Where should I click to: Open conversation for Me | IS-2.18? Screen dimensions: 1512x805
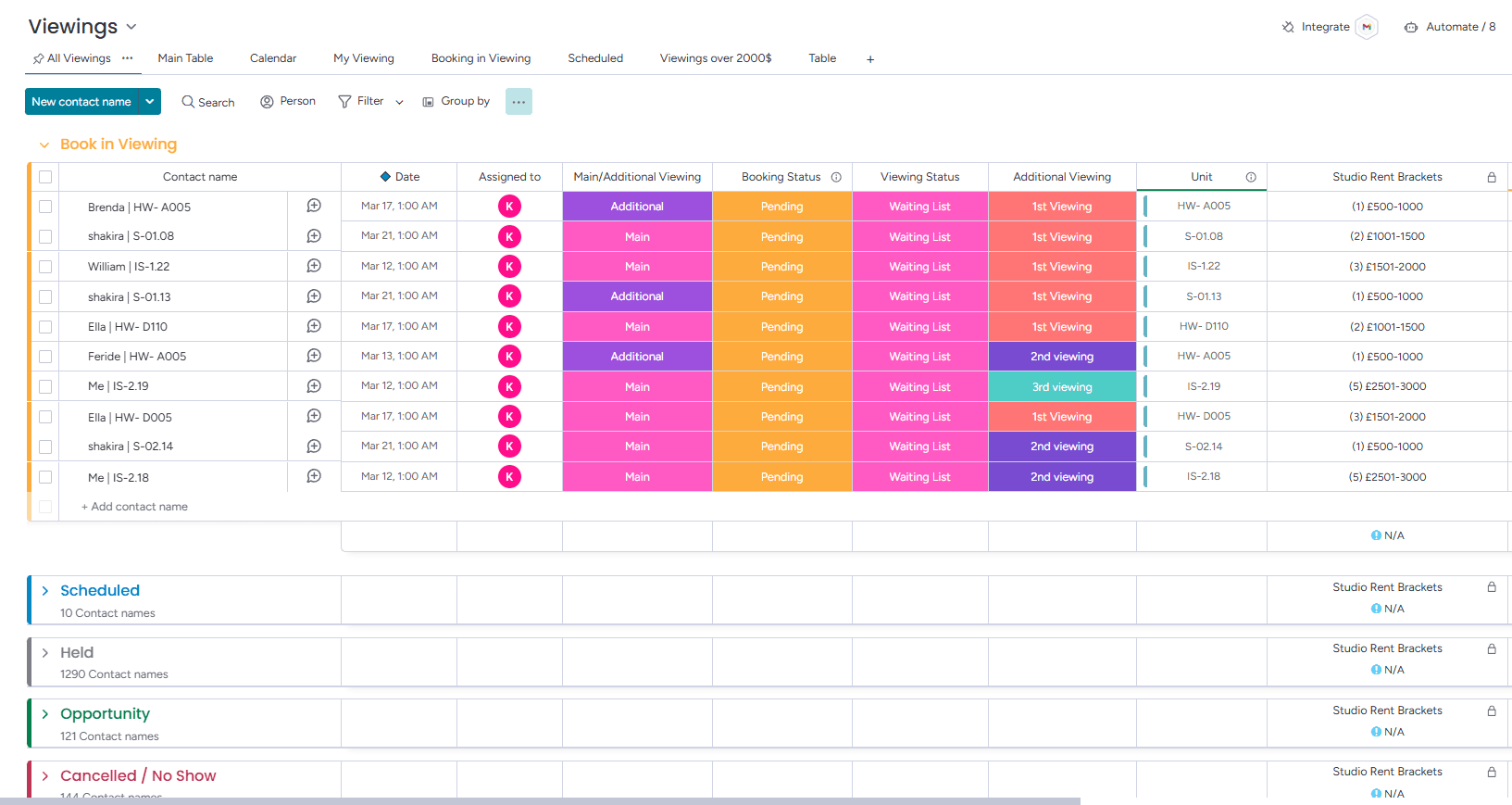(x=314, y=476)
